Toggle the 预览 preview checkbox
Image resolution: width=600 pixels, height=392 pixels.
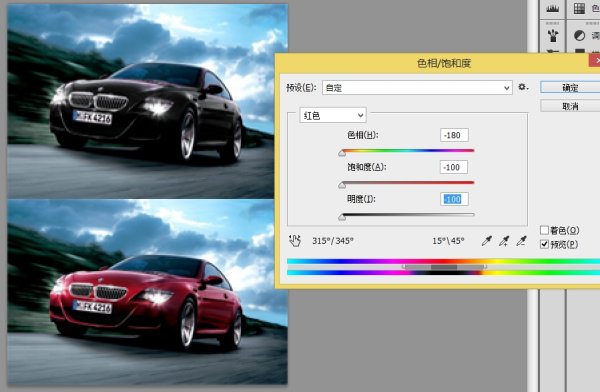(x=544, y=244)
